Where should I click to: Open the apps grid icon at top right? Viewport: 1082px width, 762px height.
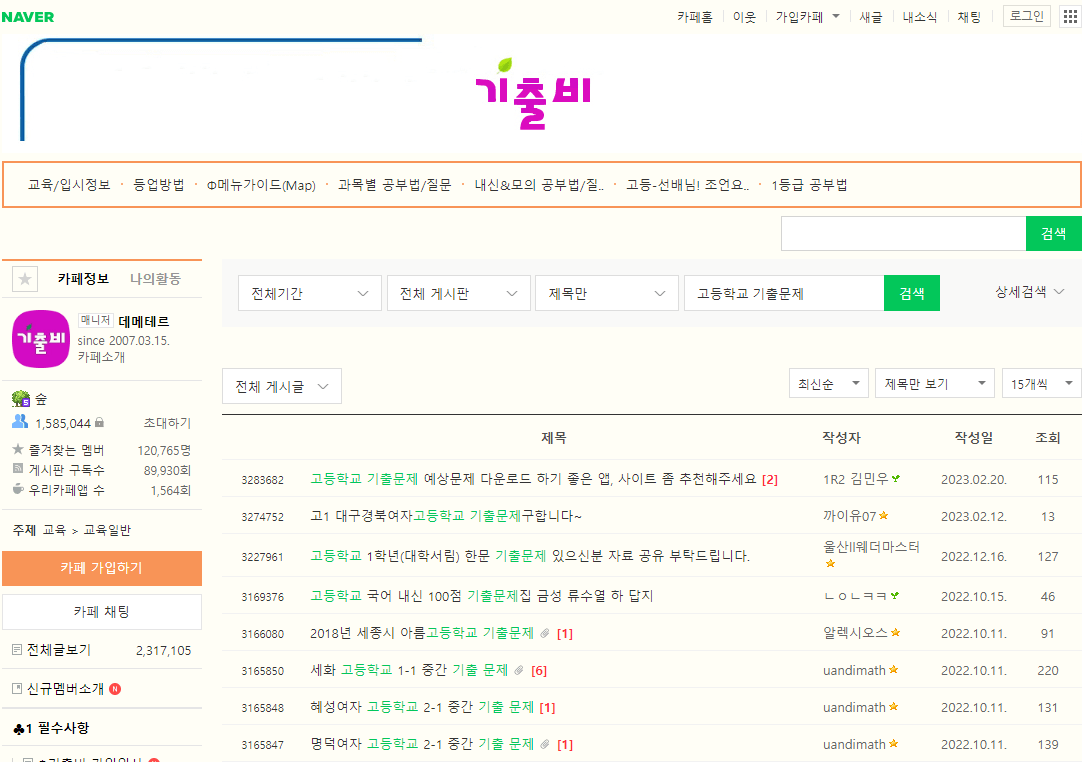(x=1071, y=16)
